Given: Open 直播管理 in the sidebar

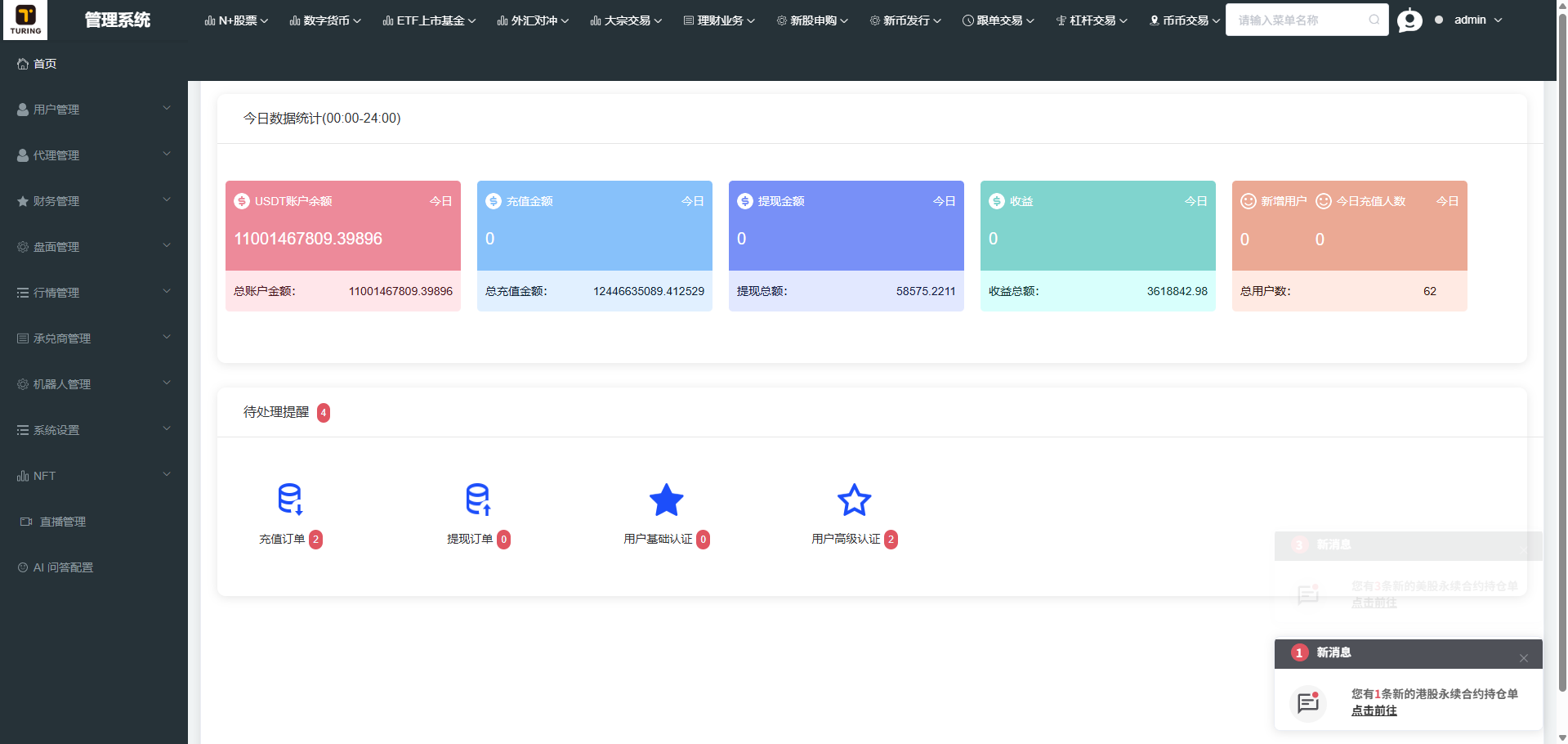Looking at the screenshot, I should (x=62, y=522).
